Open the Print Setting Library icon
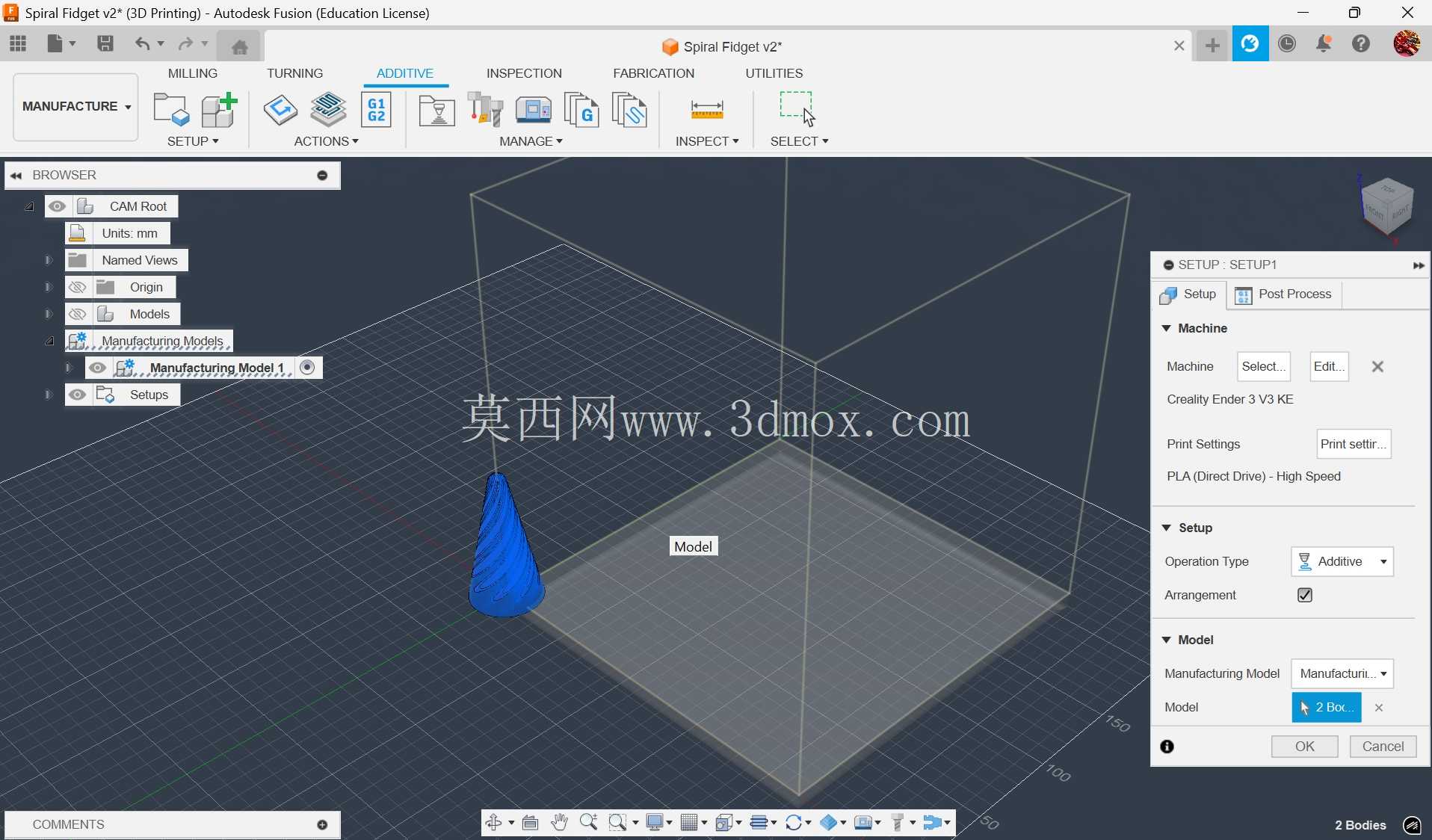This screenshot has width=1432, height=840. click(436, 111)
